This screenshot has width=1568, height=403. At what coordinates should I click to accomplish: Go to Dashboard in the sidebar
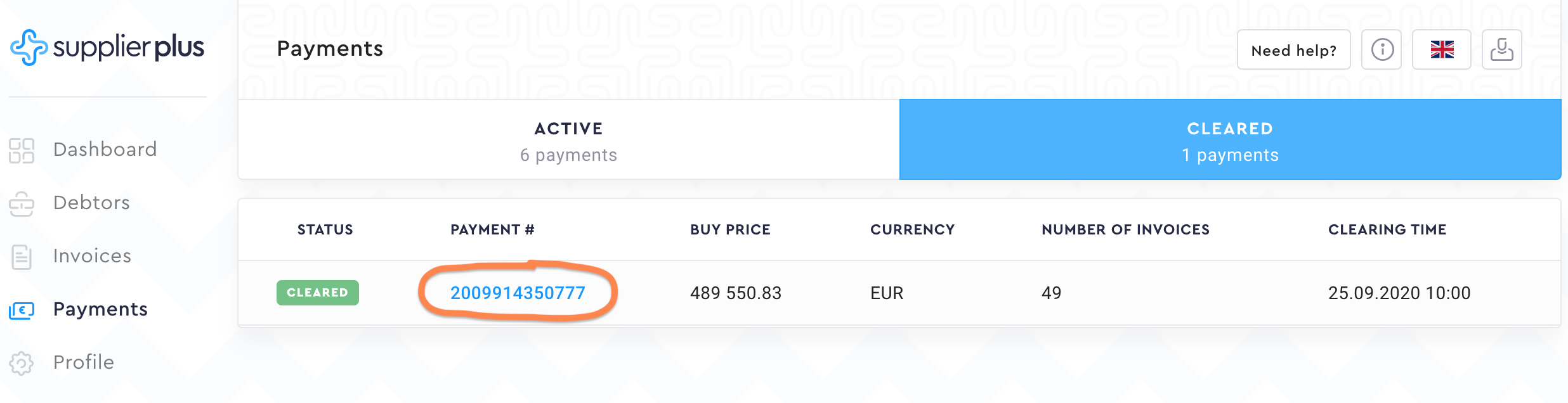(105, 150)
